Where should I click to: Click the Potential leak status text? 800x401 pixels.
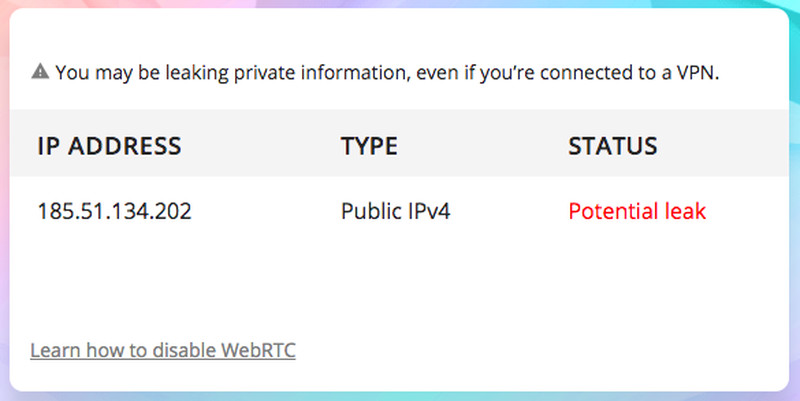637,211
